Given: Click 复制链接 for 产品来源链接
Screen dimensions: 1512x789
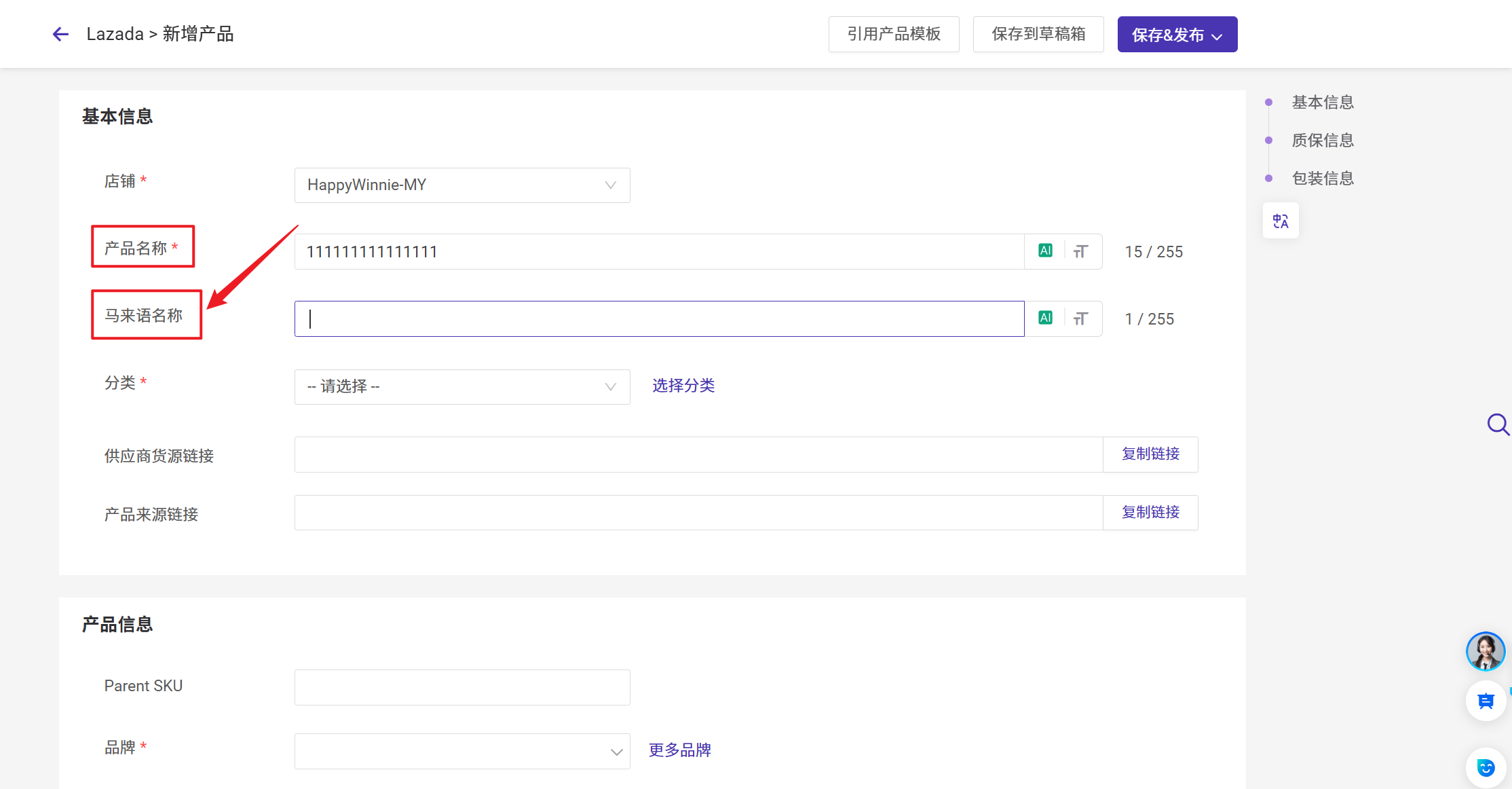Looking at the screenshot, I should (1150, 513).
